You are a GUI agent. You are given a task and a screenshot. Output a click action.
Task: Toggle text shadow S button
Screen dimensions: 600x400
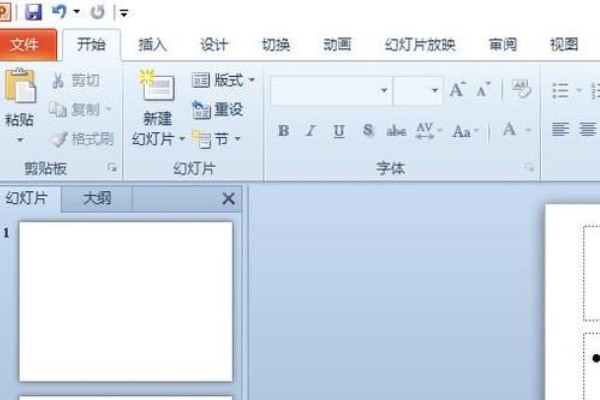click(367, 131)
